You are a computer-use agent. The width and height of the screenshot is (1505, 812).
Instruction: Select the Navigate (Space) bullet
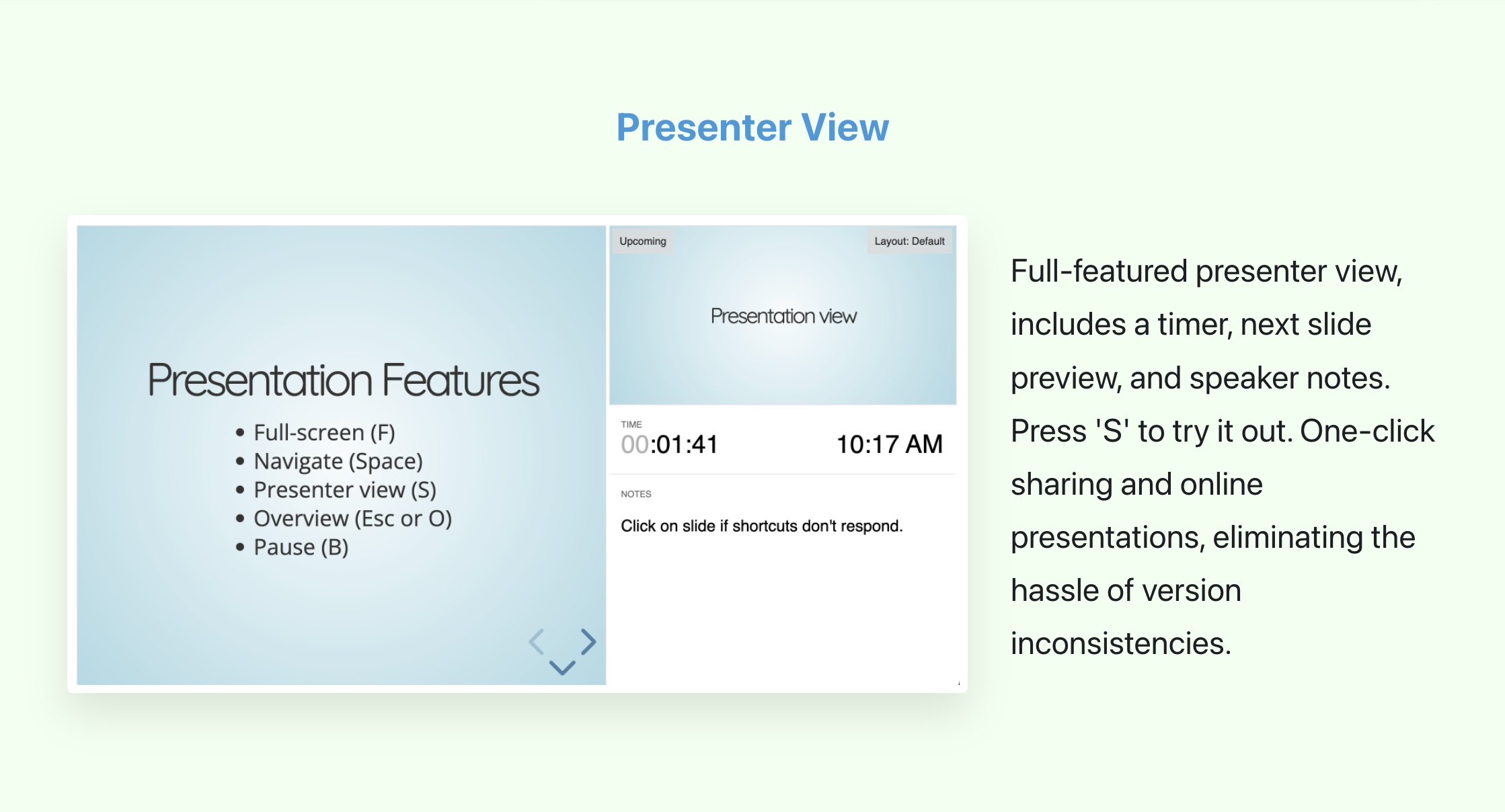(338, 461)
